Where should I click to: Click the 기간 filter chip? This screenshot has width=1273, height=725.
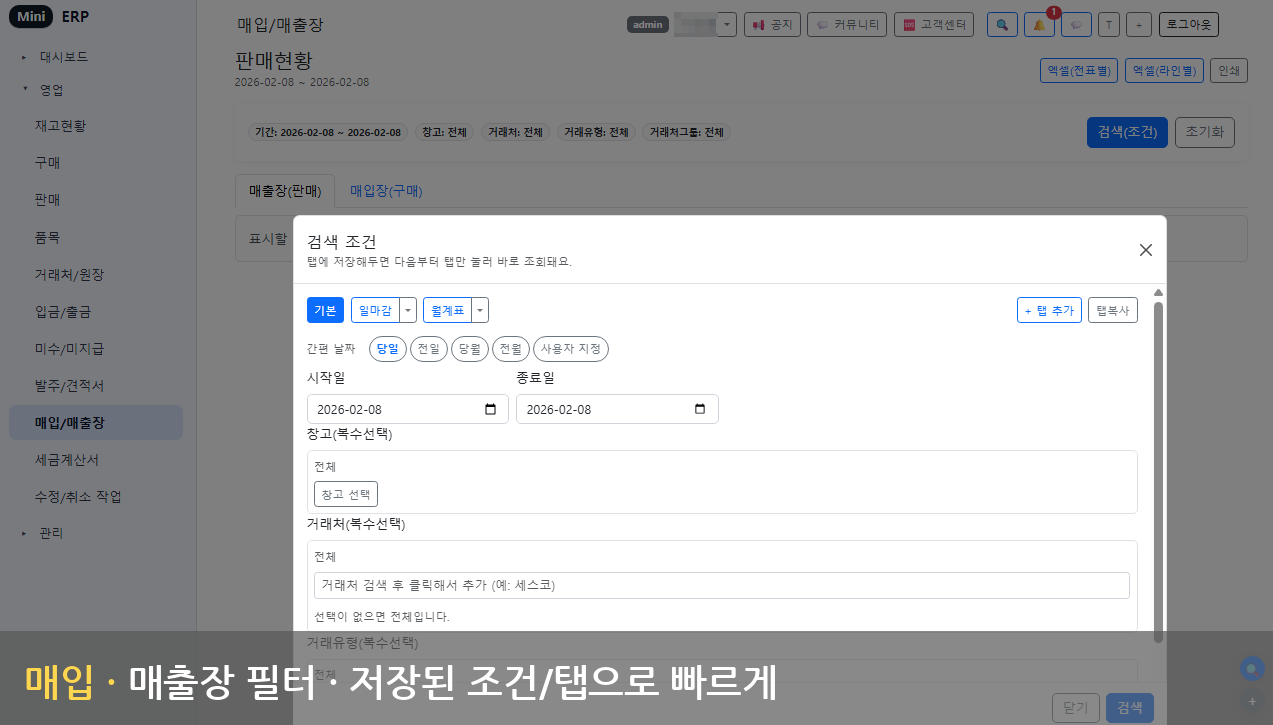[327, 132]
